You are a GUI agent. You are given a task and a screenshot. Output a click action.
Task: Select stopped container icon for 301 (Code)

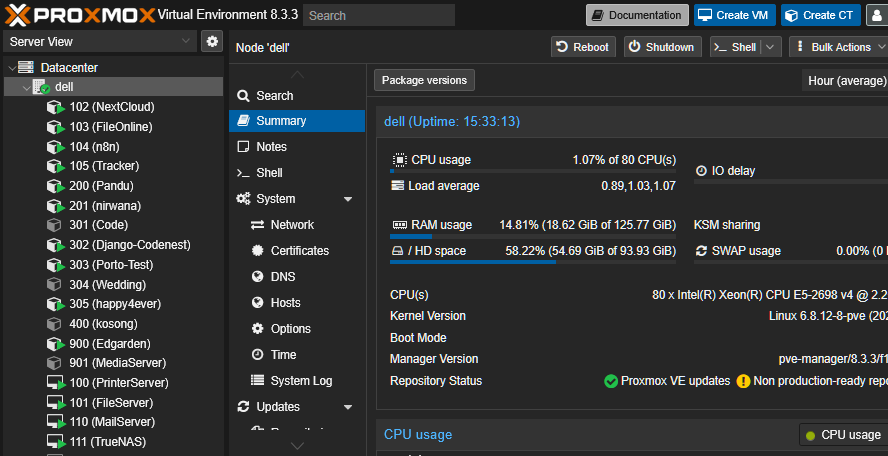[54, 225]
